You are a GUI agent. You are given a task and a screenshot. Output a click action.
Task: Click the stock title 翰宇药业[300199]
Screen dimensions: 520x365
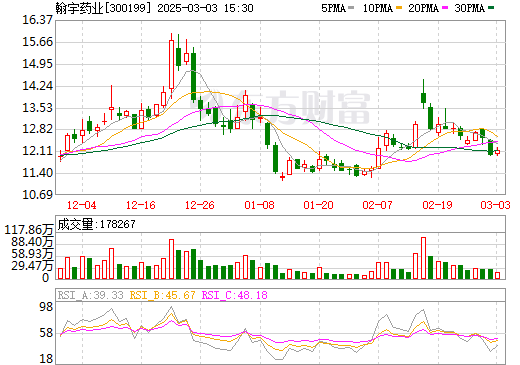click(103, 8)
